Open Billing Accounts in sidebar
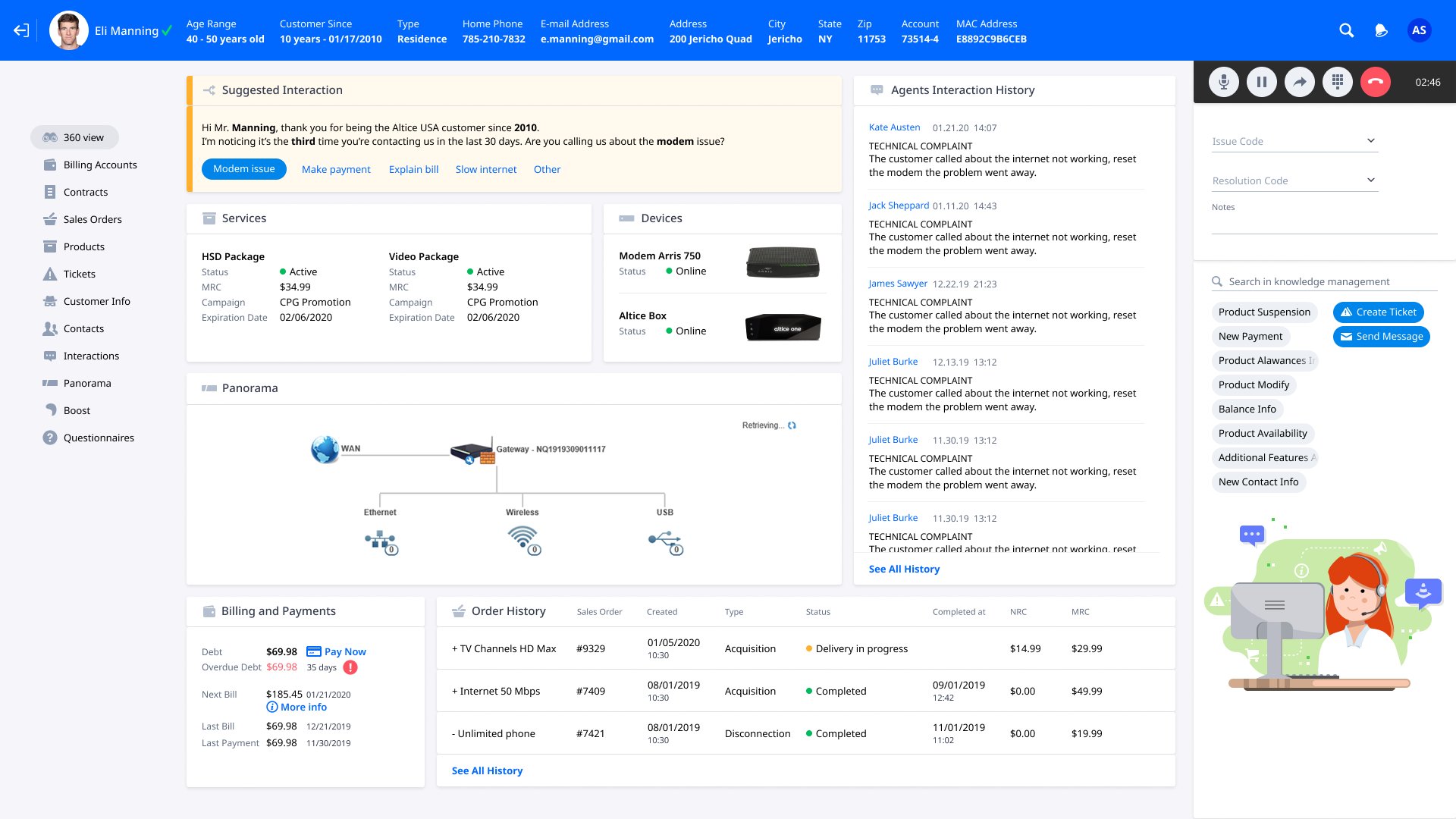Screen dimensions: 1456x819 click(90, 165)
